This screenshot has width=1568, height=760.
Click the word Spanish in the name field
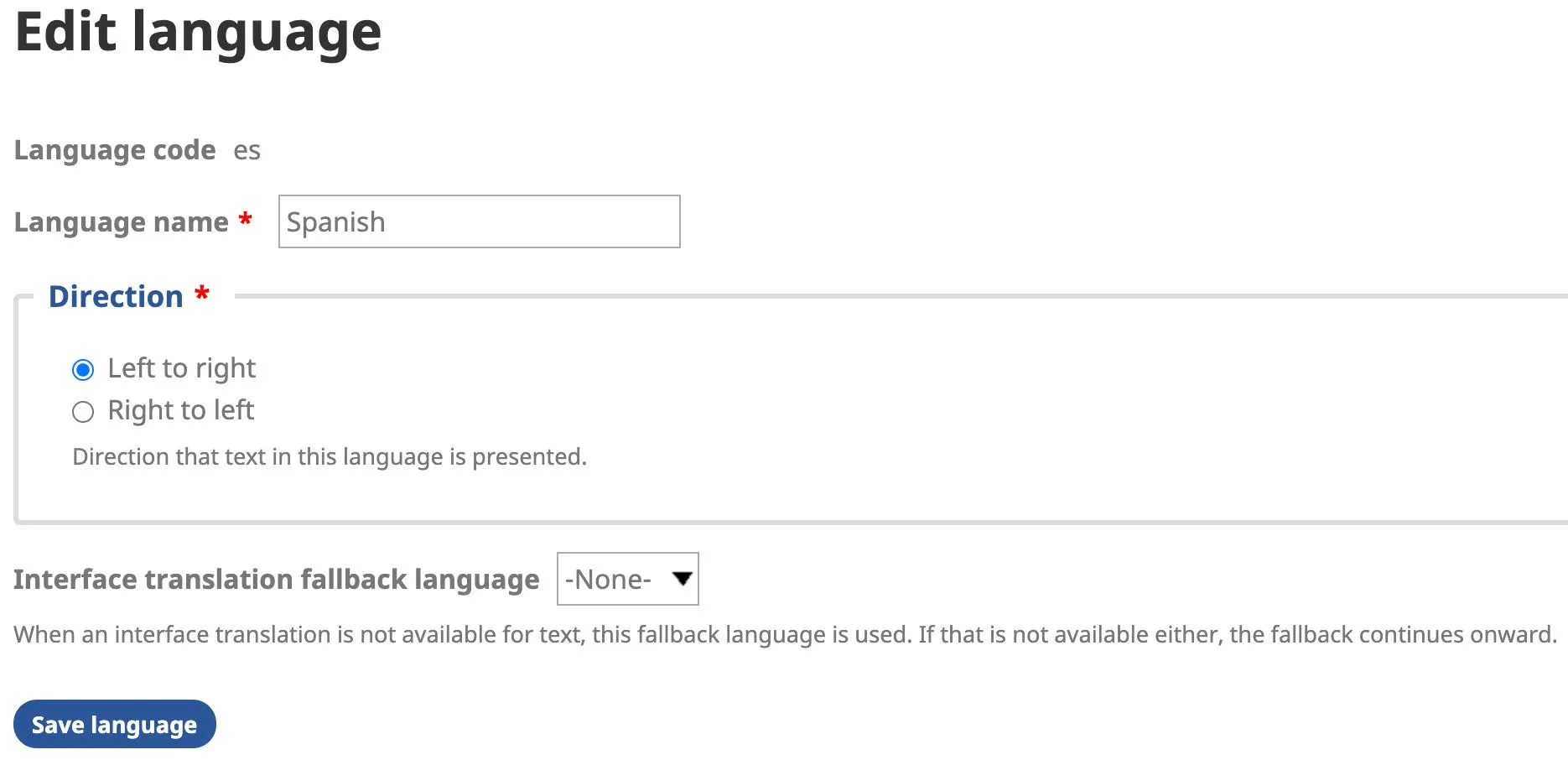(335, 222)
